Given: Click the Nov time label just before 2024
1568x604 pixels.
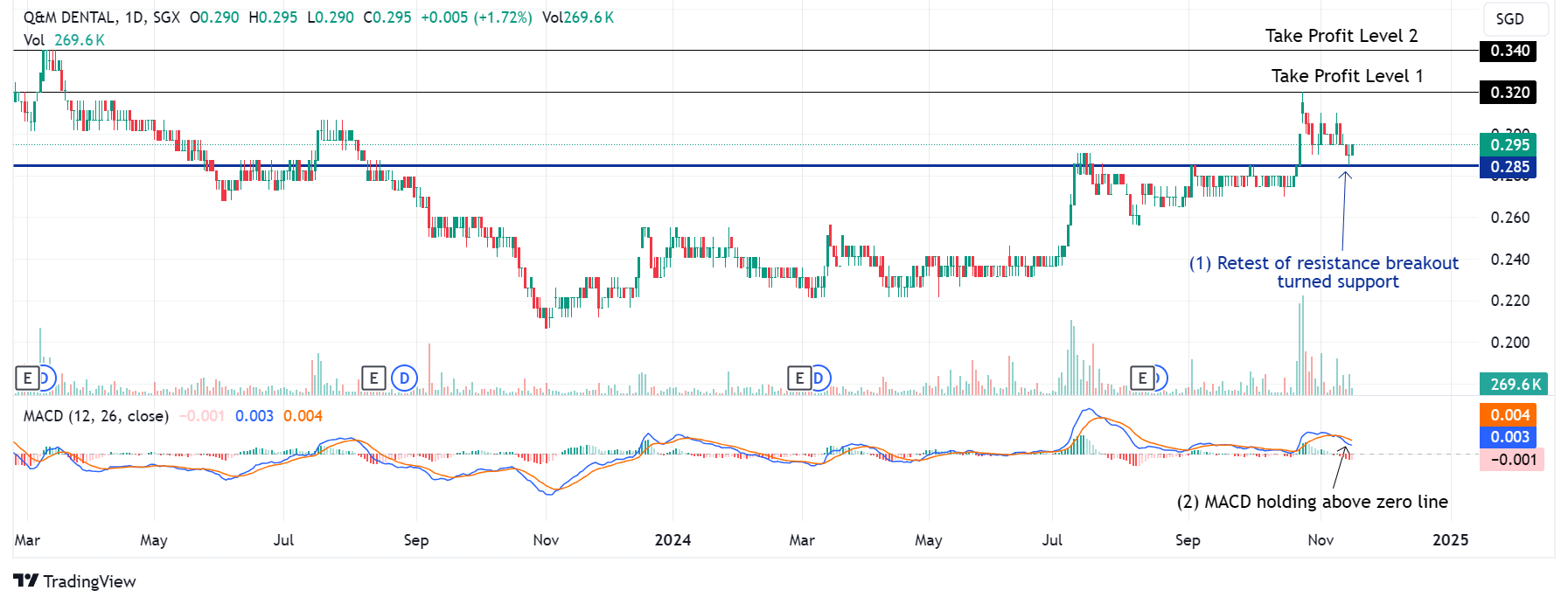Looking at the screenshot, I should click(x=546, y=540).
